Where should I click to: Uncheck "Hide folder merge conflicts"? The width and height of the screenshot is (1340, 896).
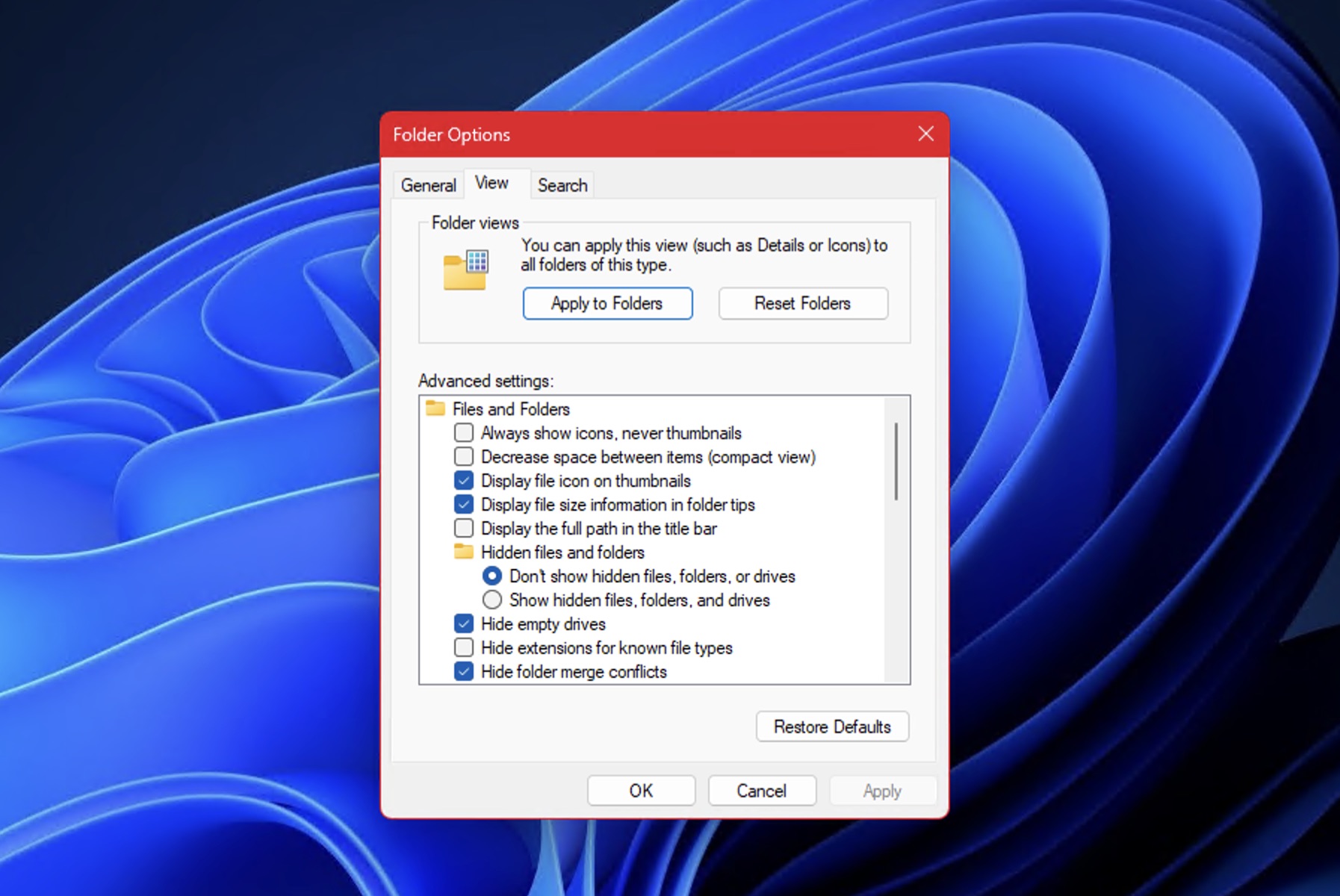(464, 671)
